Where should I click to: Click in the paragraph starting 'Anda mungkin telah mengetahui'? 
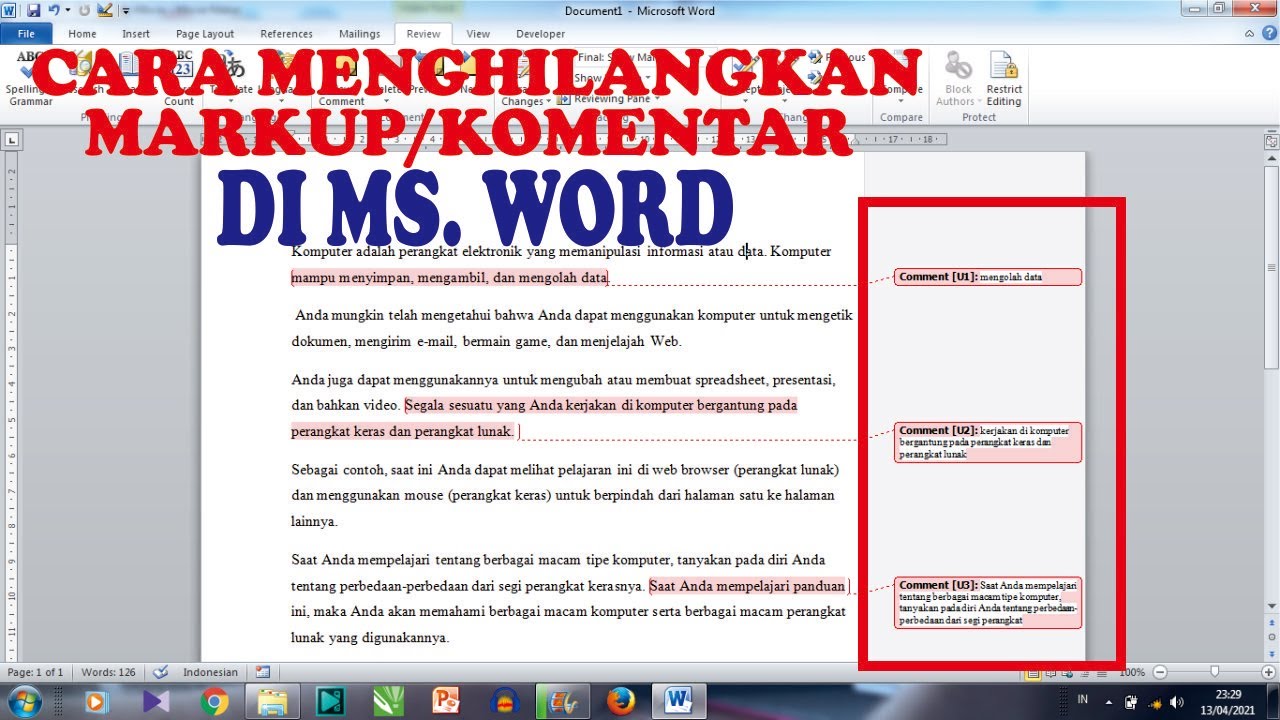tap(572, 328)
